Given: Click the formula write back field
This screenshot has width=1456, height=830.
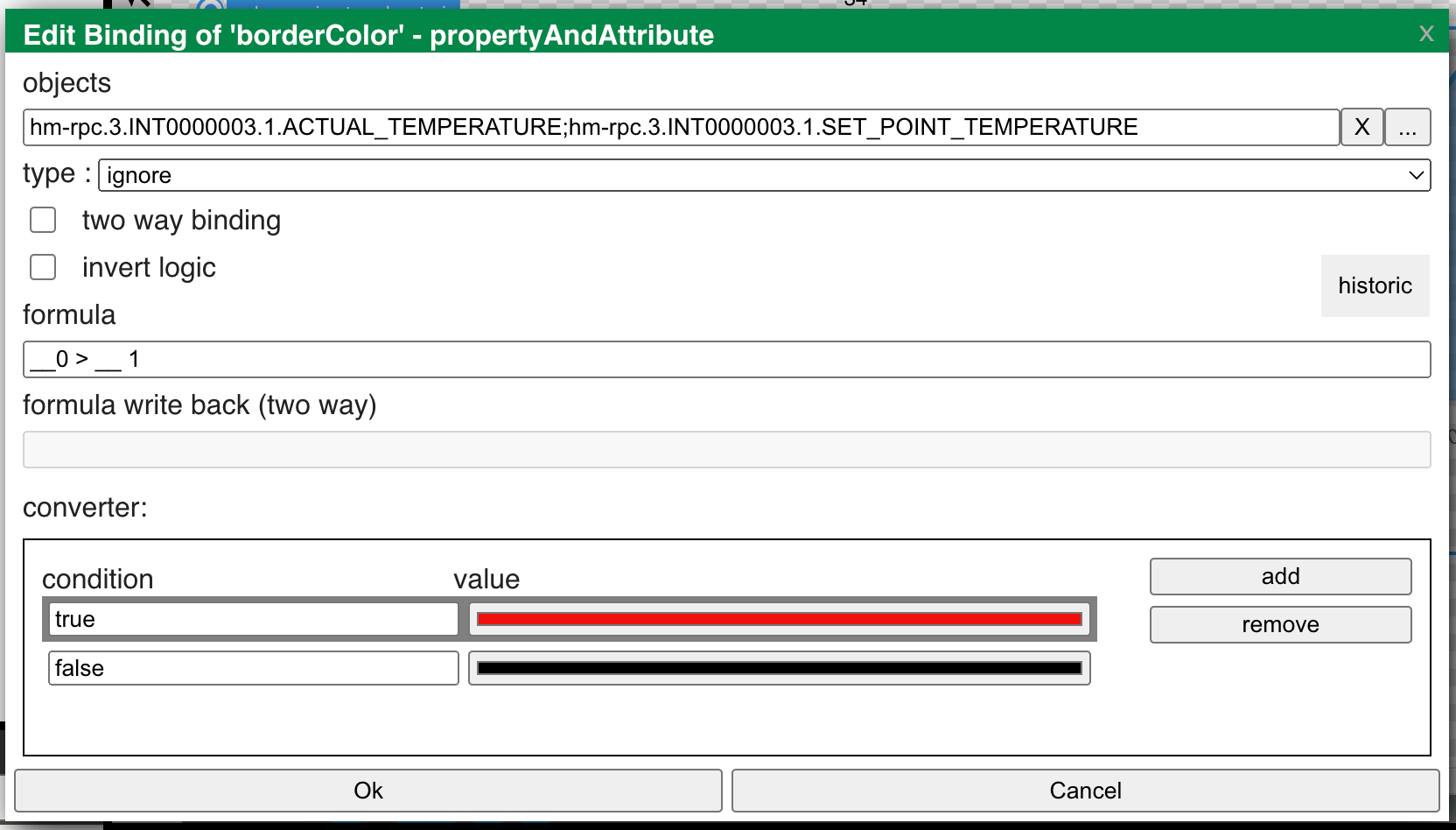Looking at the screenshot, I should click(726, 449).
